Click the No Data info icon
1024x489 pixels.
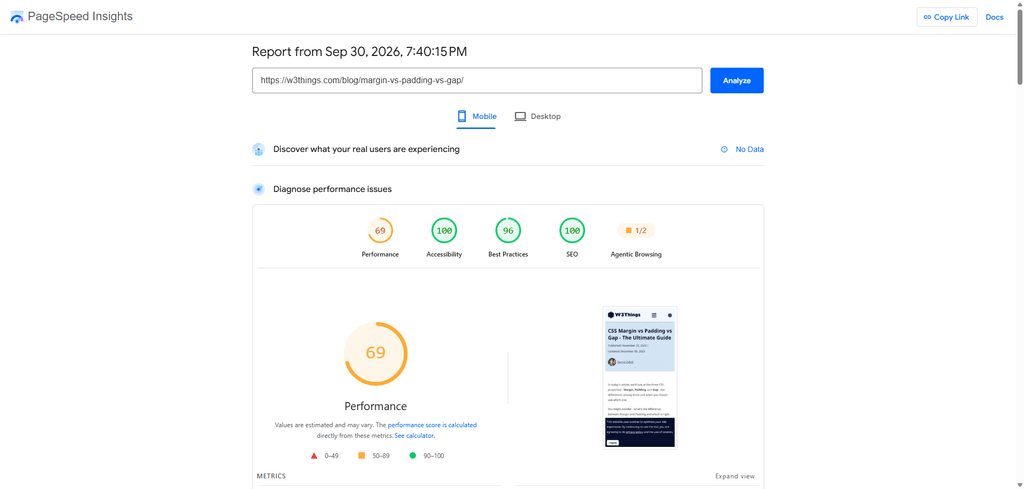tap(724, 150)
